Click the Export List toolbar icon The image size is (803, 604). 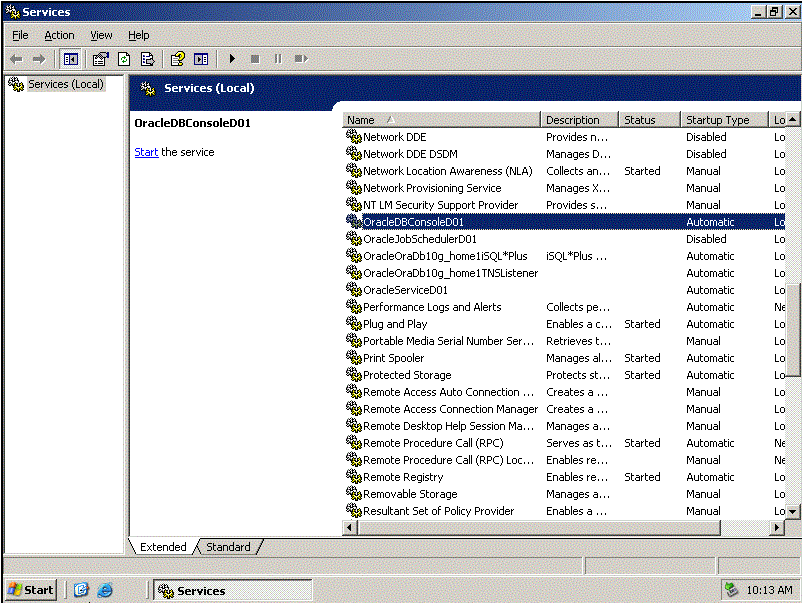click(x=147, y=59)
